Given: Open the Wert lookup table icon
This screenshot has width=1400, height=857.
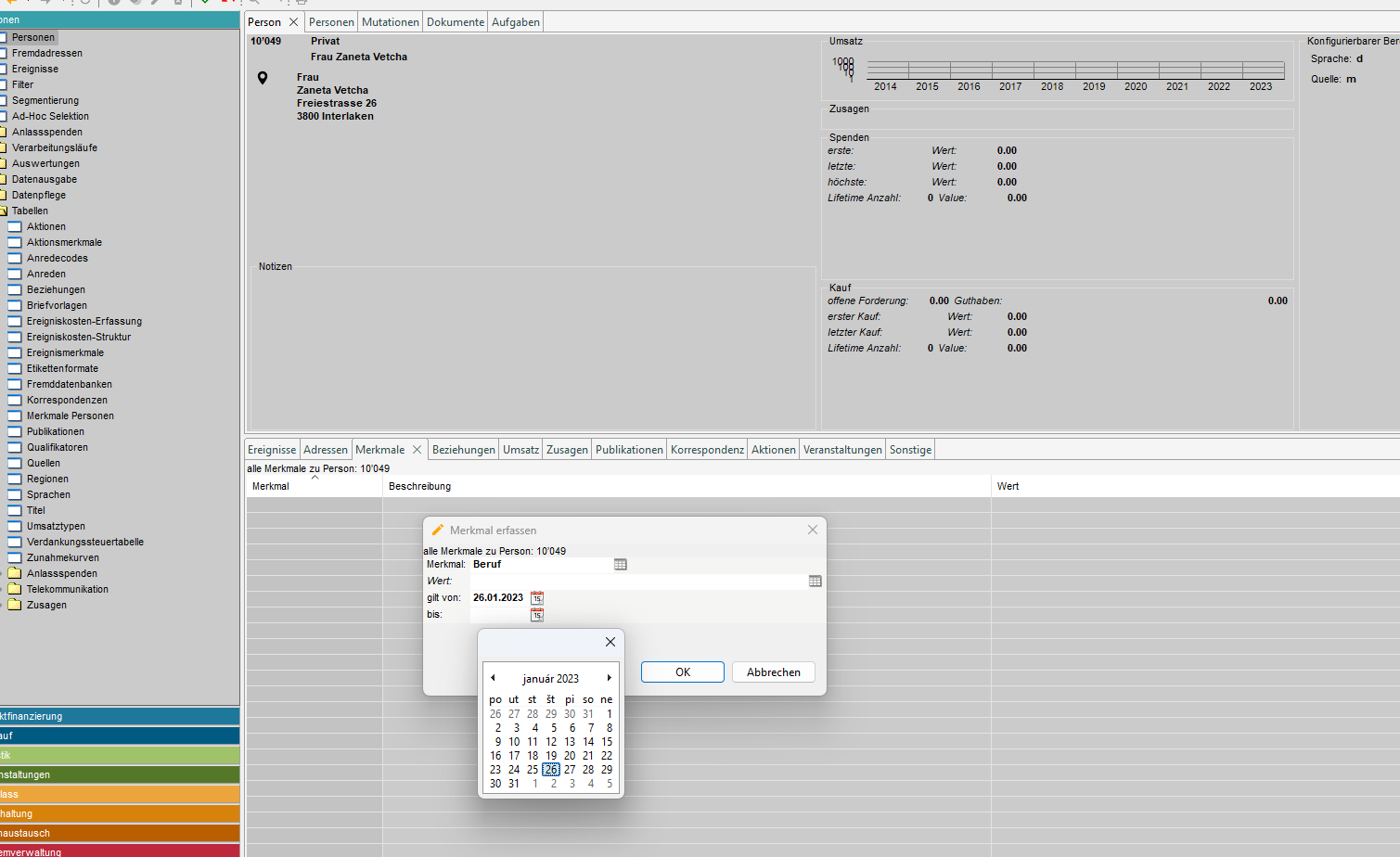Looking at the screenshot, I should 815,581.
